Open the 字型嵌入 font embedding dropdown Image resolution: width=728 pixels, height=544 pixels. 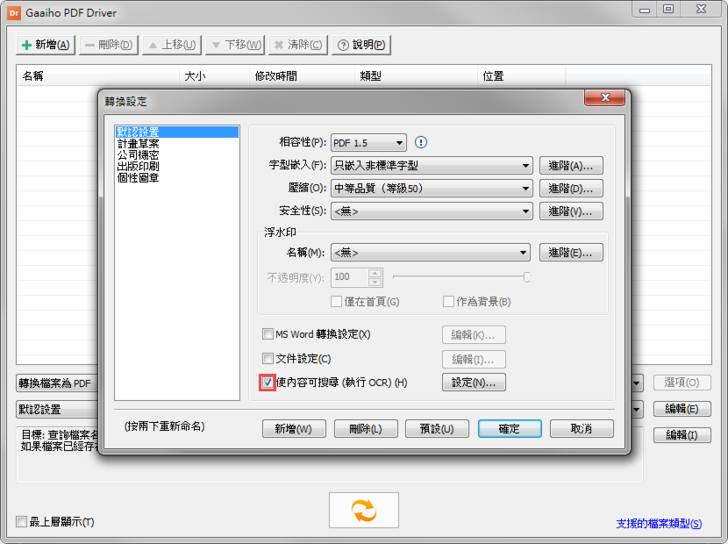(x=432, y=165)
